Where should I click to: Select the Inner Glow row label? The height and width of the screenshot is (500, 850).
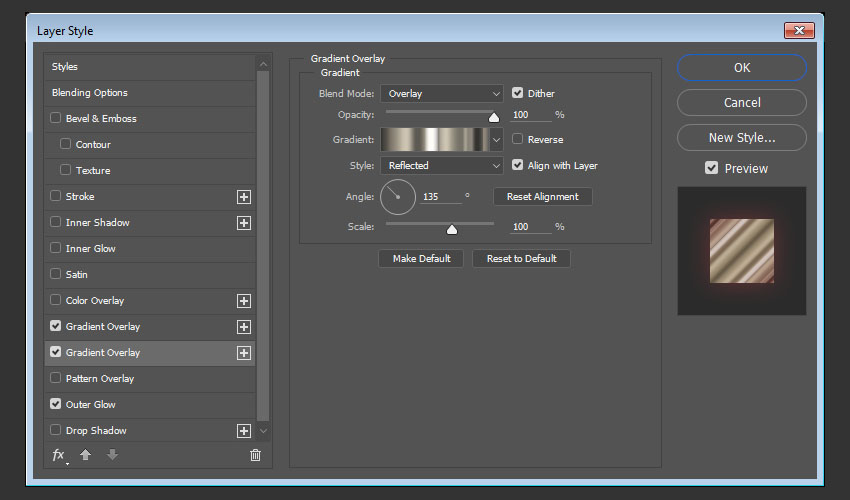tap(91, 248)
